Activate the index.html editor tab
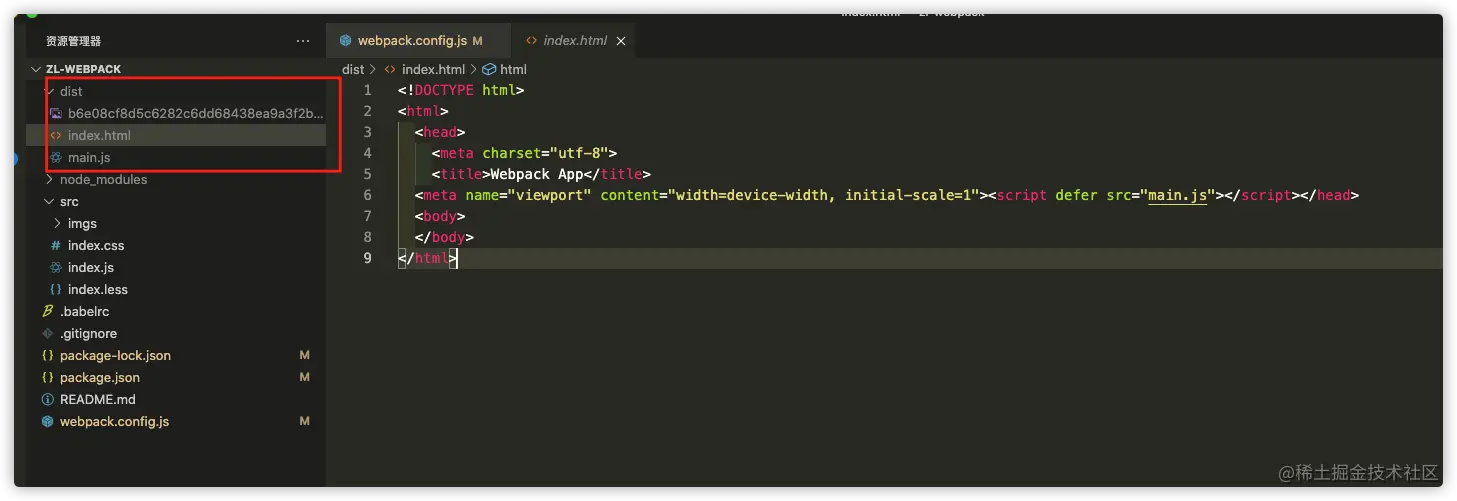 (575, 41)
